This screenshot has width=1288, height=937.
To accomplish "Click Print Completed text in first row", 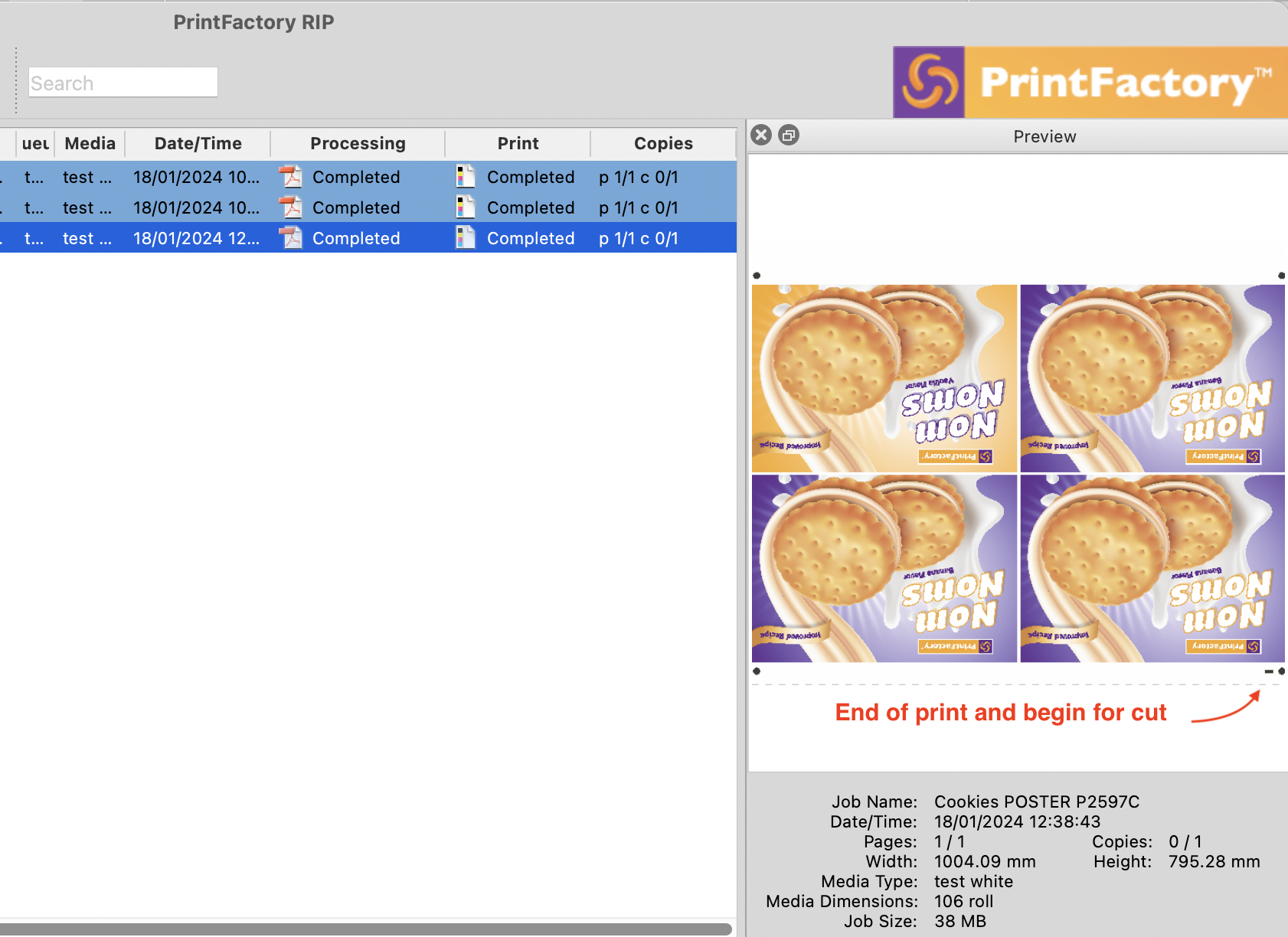I will point(531,177).
